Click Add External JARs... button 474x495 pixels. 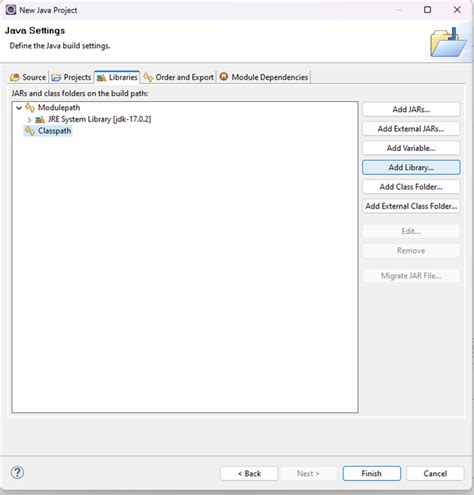(x=411, y=129)
